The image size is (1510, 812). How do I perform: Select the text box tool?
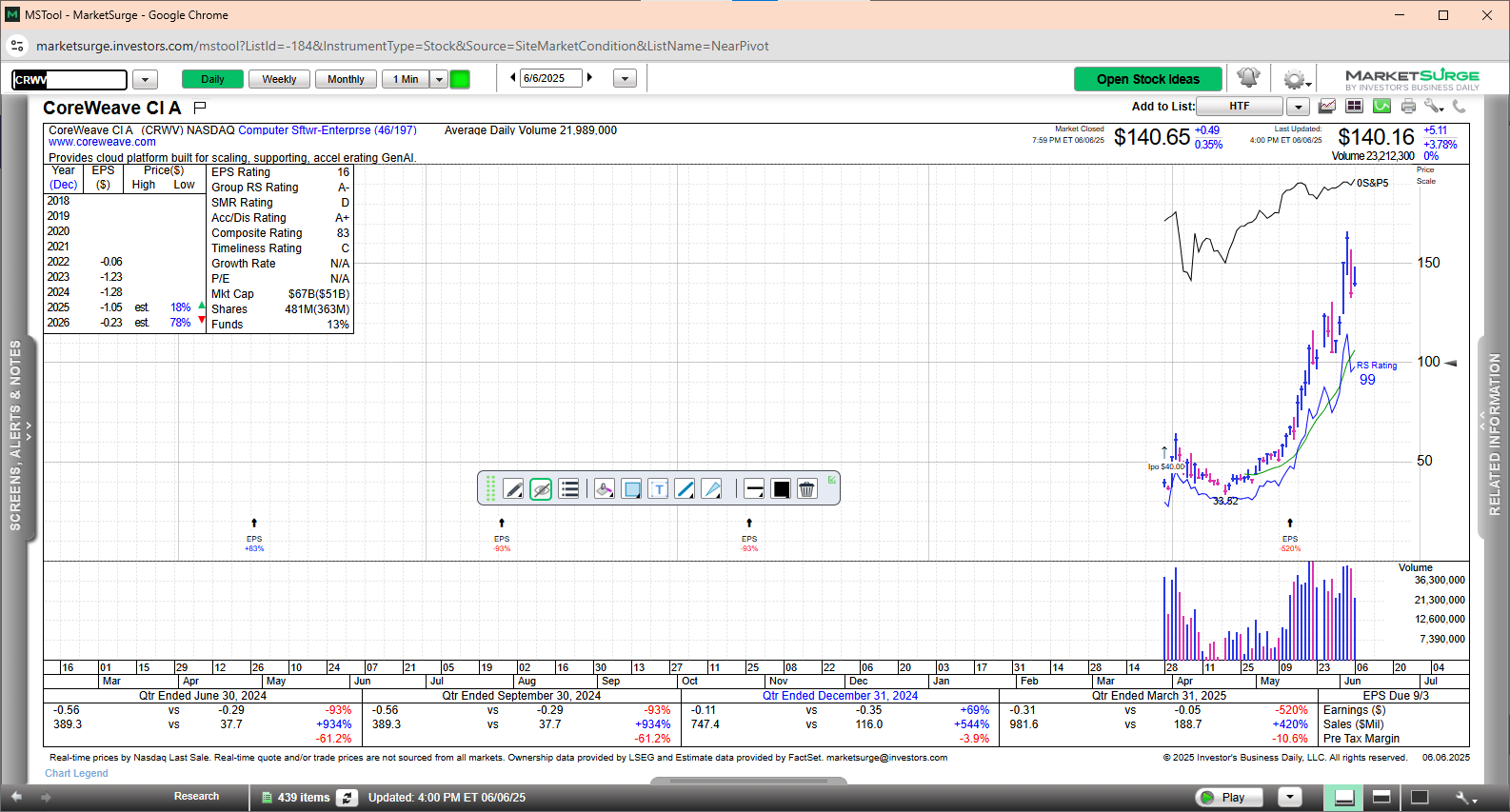[658, 489]
